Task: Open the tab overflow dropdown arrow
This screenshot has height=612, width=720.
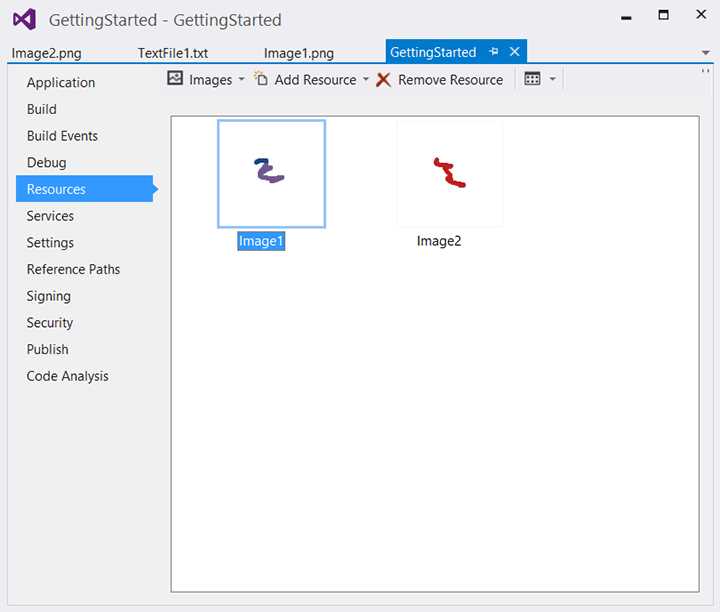Action: click(x=705, y=53)
